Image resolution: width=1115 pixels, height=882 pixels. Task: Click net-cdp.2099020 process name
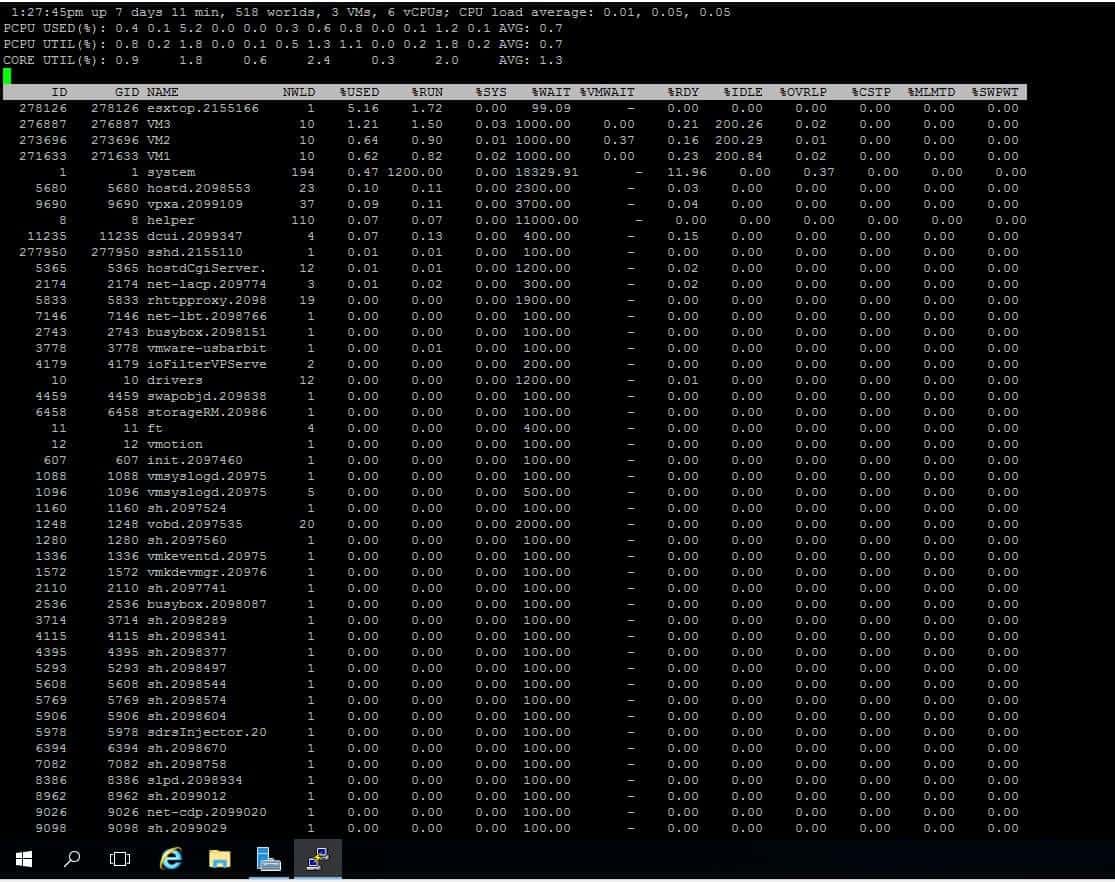206,812
